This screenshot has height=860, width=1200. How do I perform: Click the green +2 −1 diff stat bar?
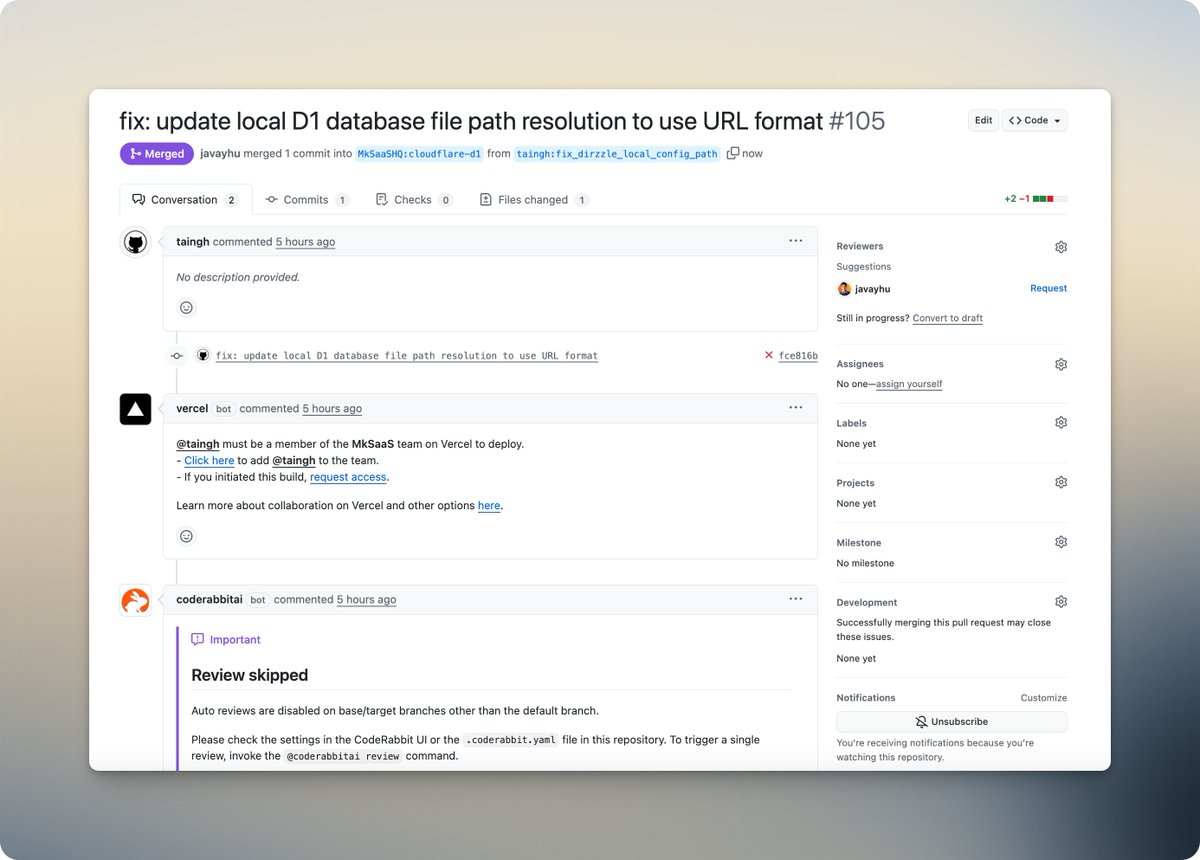tap(1040, 198)
